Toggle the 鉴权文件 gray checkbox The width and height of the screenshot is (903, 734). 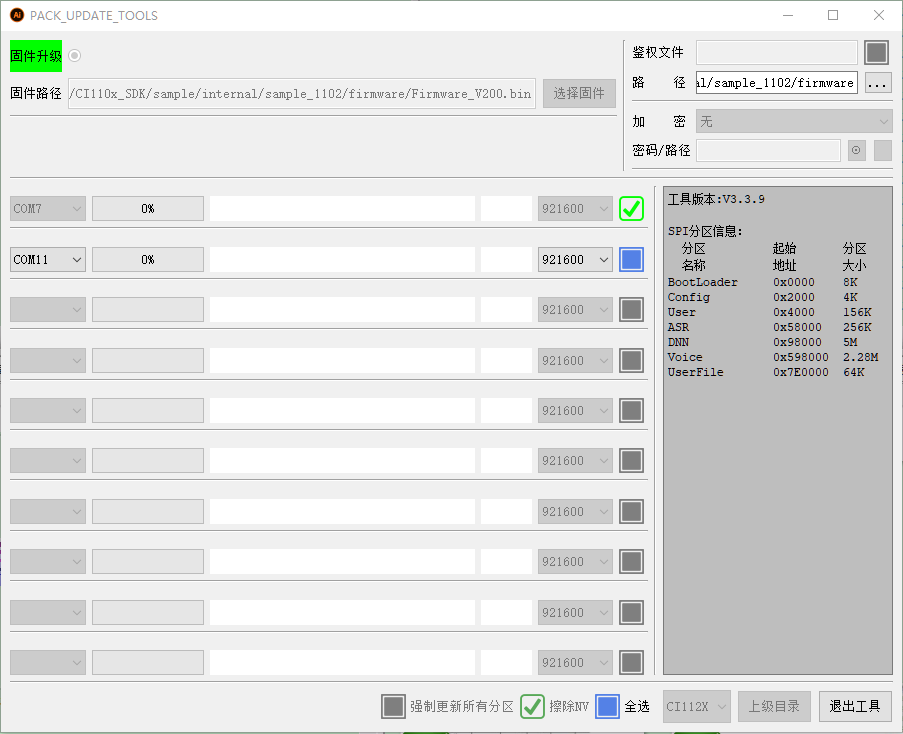[x=876, y=52]
